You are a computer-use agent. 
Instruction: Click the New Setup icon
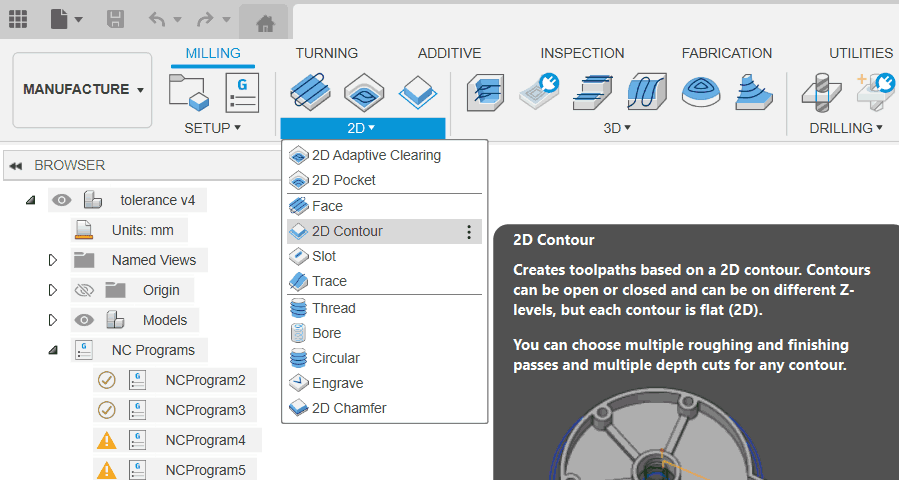click(x=189, y=92)
